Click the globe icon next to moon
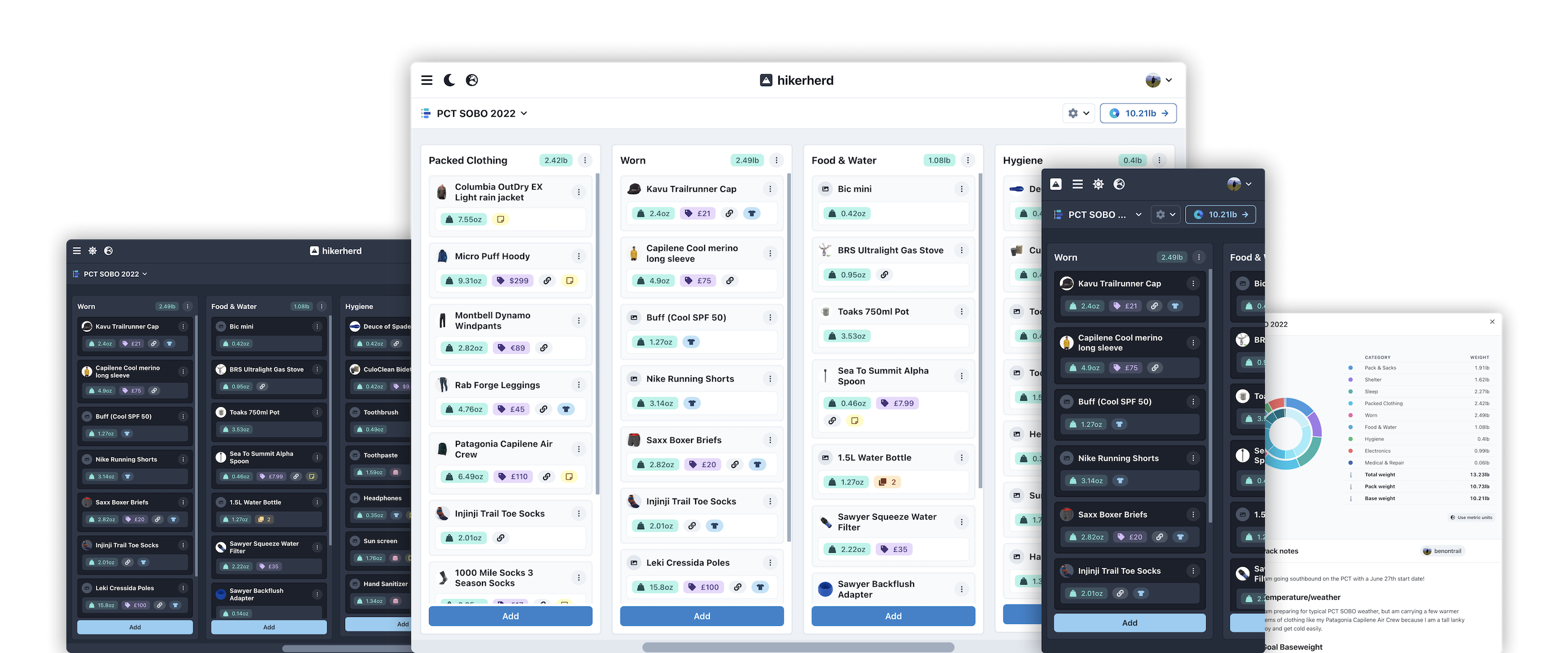1568x653 pixels. 472,80
